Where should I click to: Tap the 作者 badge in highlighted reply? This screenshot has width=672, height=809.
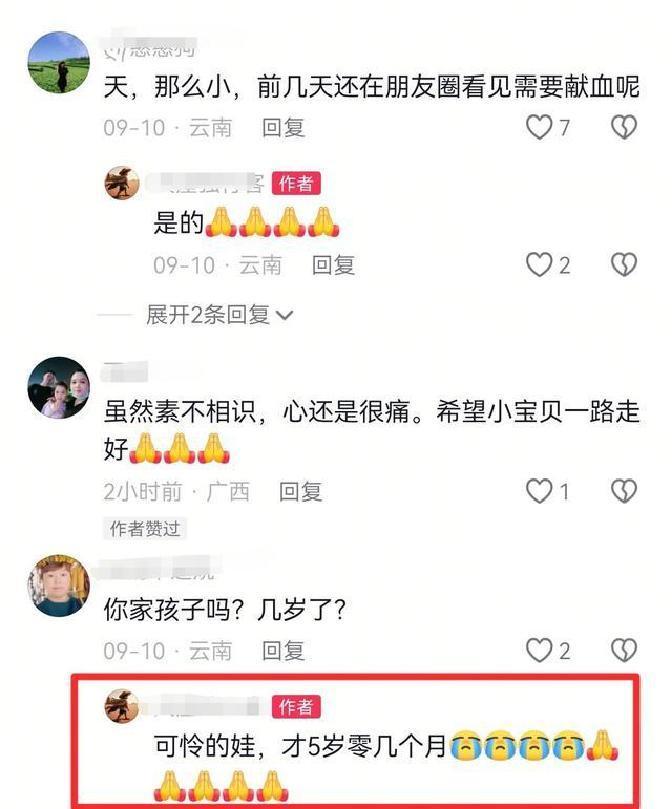[x=296, y=707]
